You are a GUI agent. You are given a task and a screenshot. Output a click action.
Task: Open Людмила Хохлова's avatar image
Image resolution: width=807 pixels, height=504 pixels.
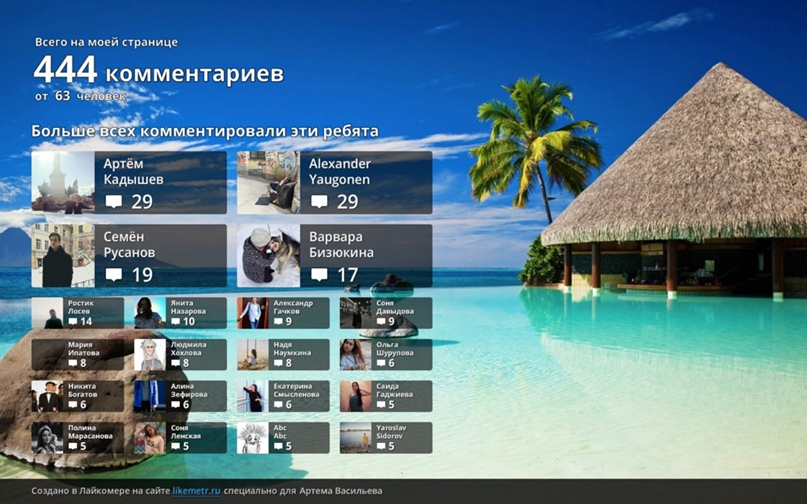[150, 355]
